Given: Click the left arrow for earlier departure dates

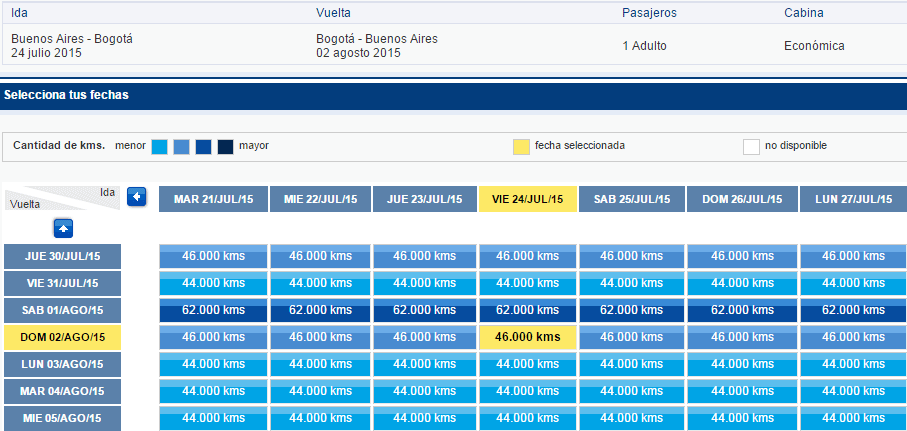Looking at the screenshot, I should click(x=137, y=197).
